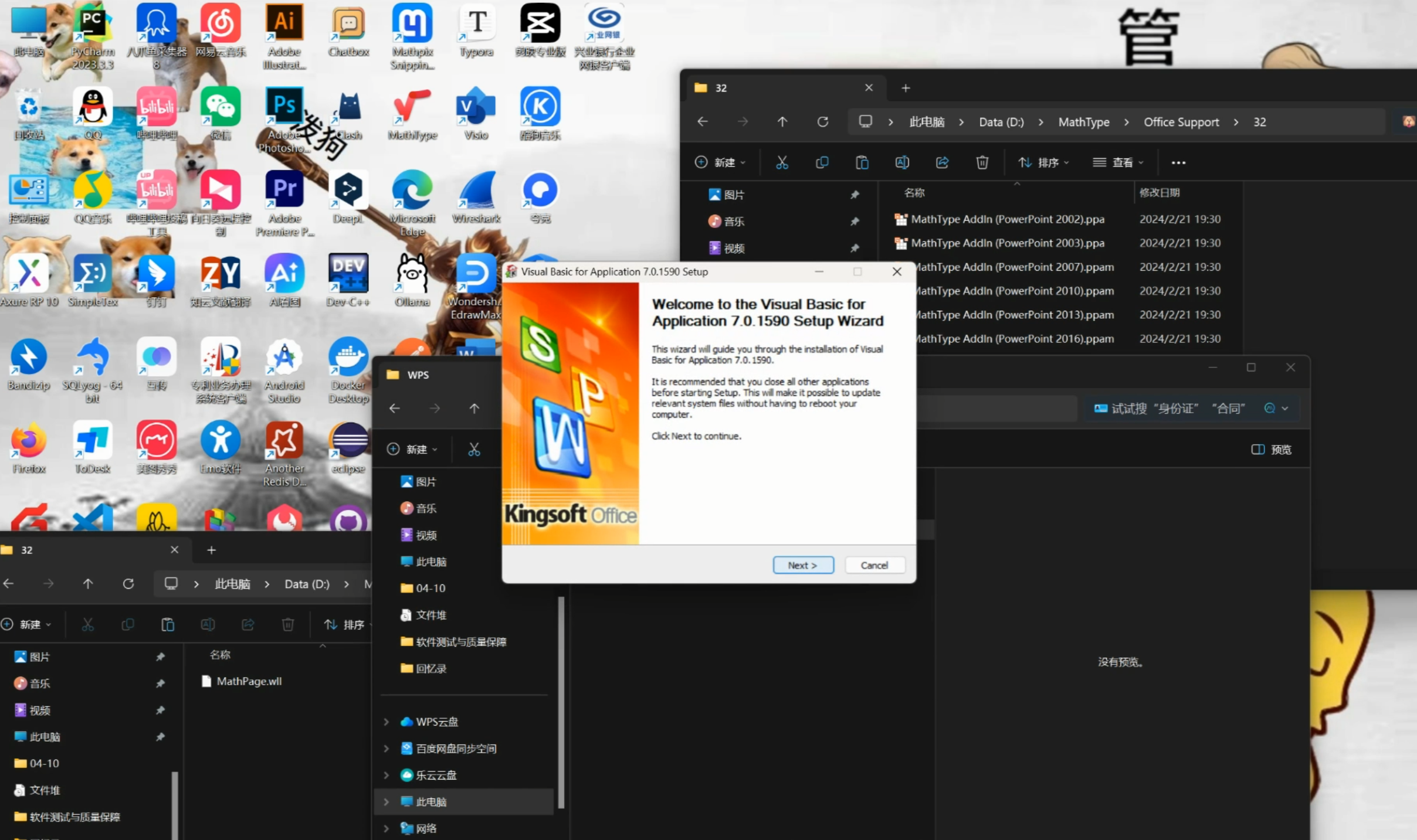Click MathType breadcrumb in top Explorer address bar
Screen dimensions: 1417x840
1084,122
